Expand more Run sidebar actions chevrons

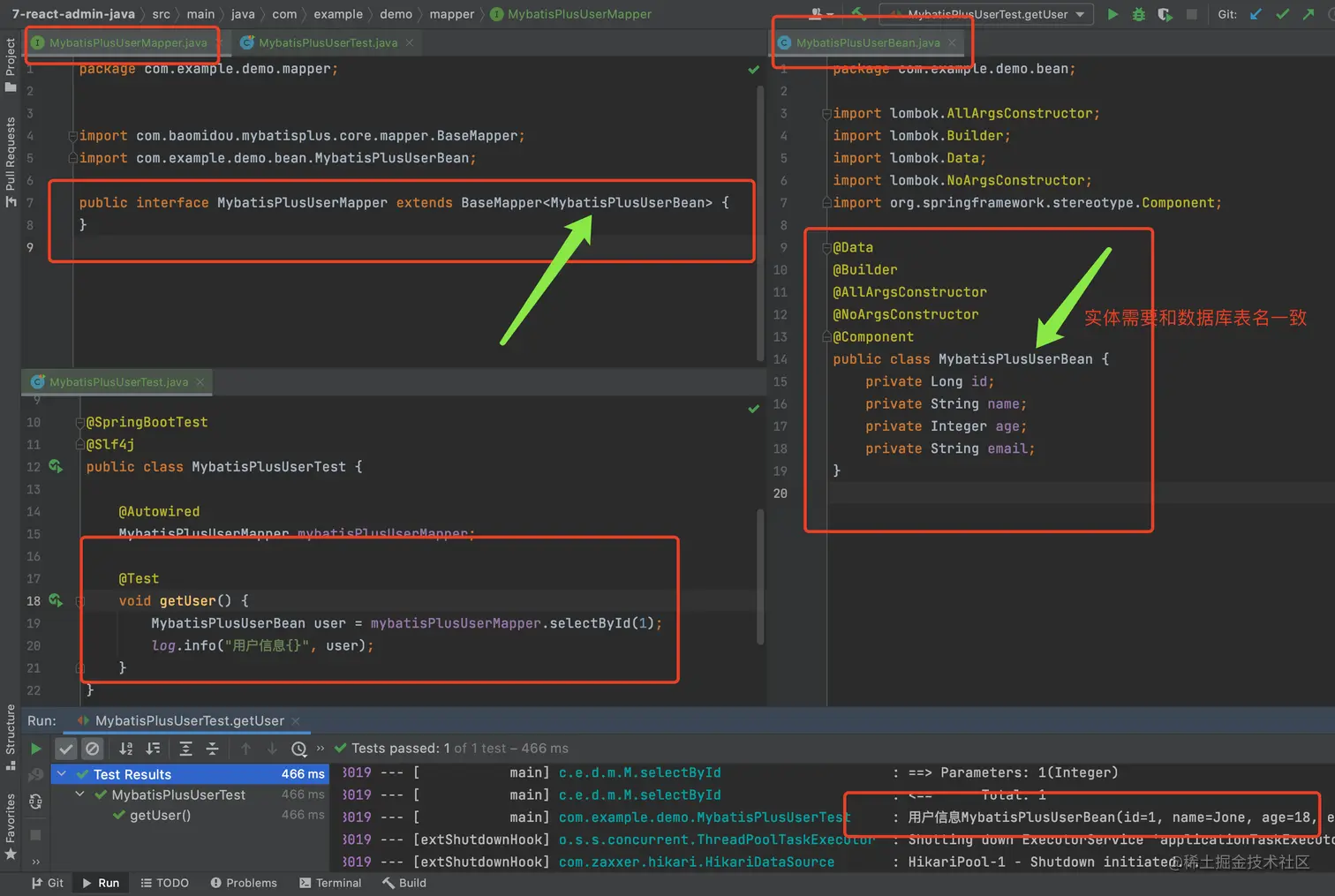pos(35,862)
